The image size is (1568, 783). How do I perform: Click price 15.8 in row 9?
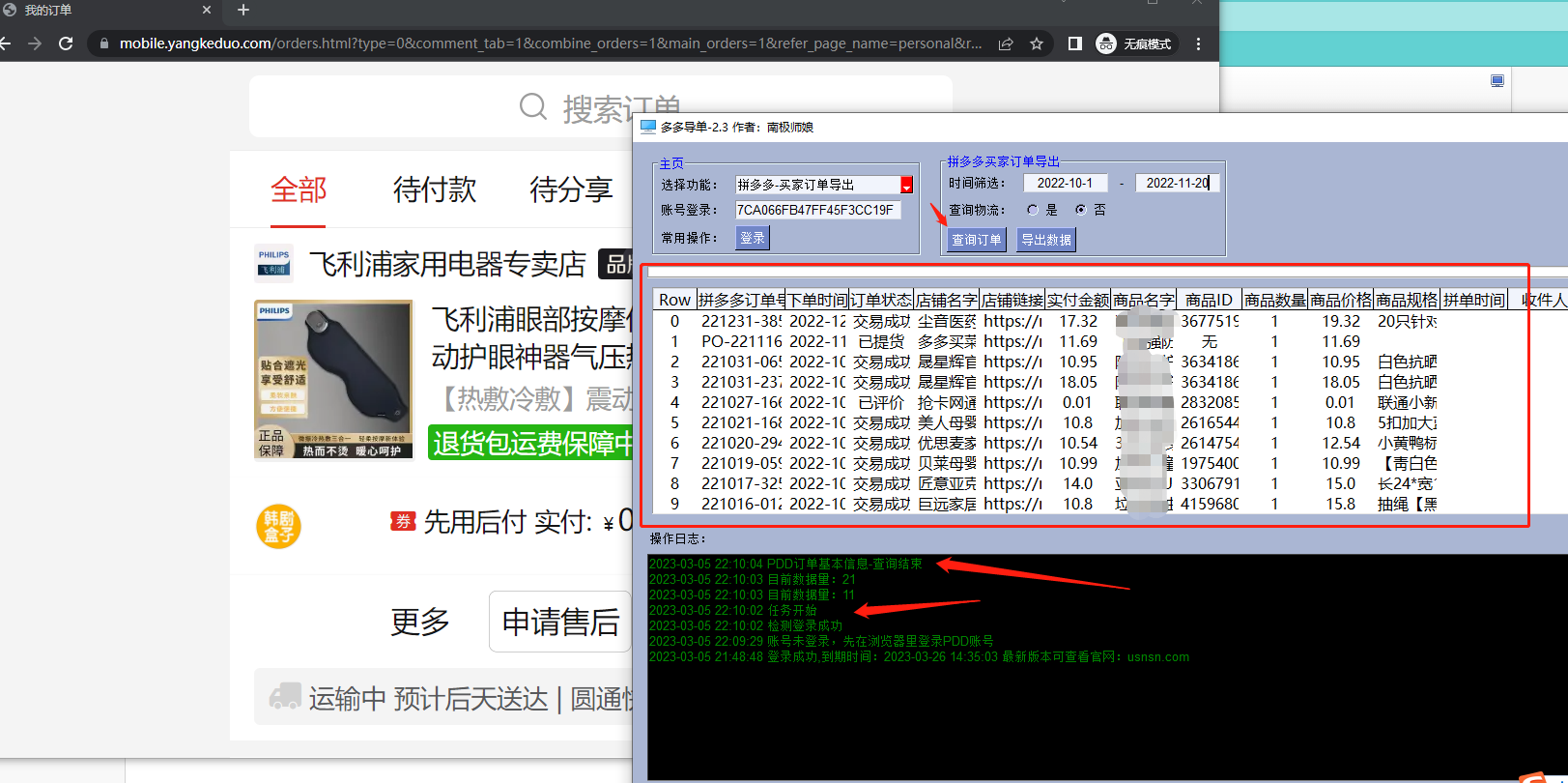click(1340, 504)
